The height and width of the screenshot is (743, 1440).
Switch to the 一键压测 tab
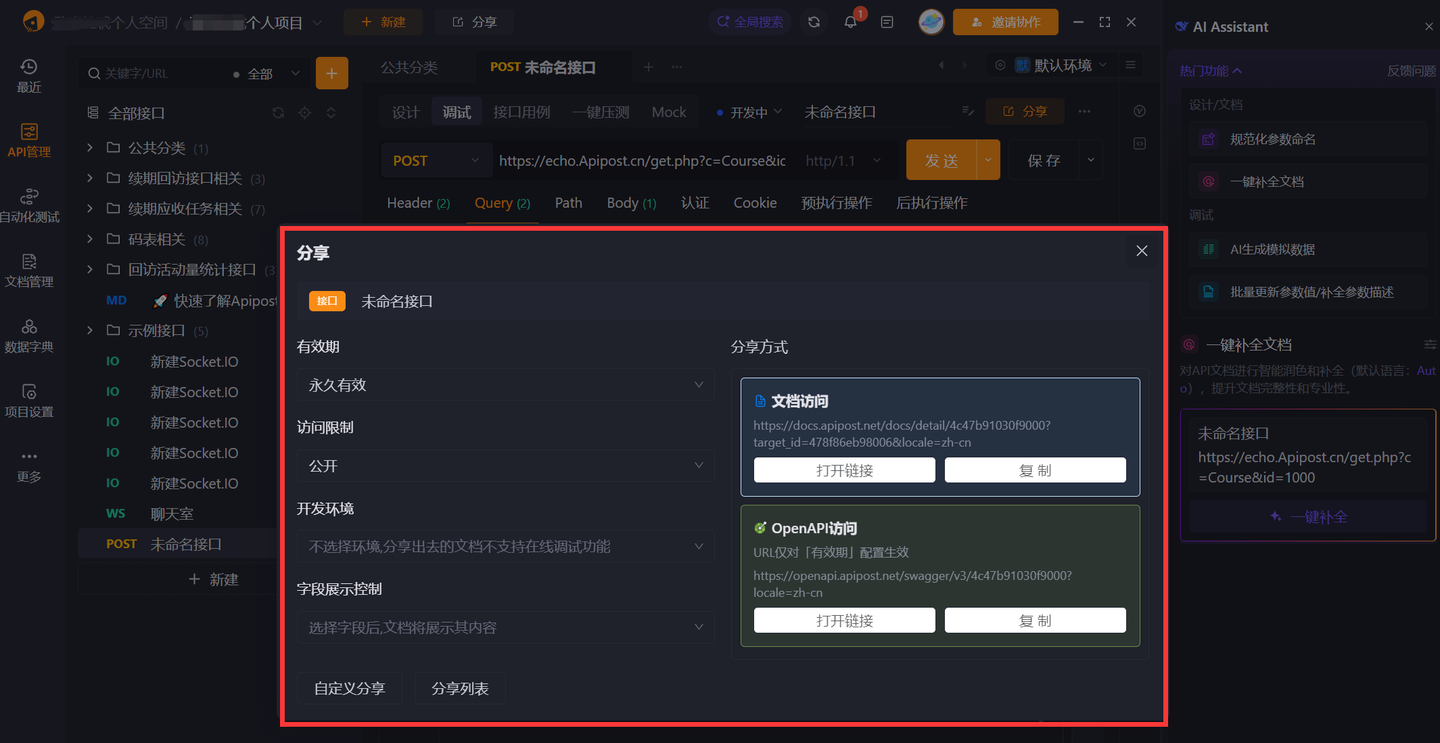click(600, 112)
